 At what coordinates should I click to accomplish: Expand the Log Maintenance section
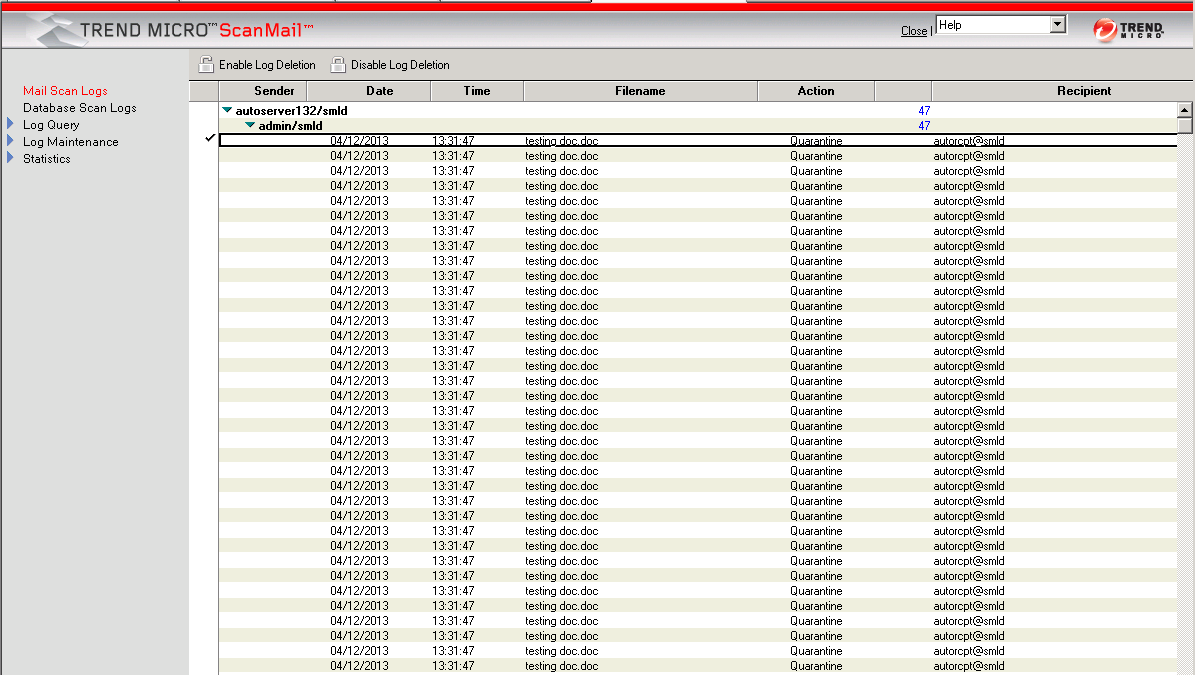pos(11,142)
